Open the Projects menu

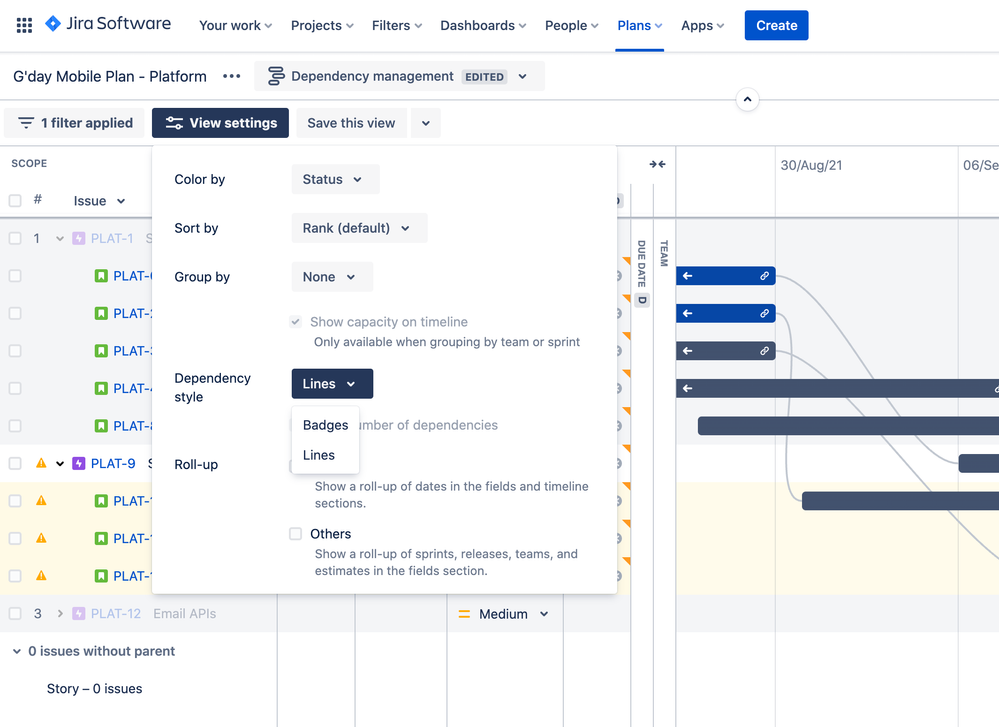(x=322, y=25)
